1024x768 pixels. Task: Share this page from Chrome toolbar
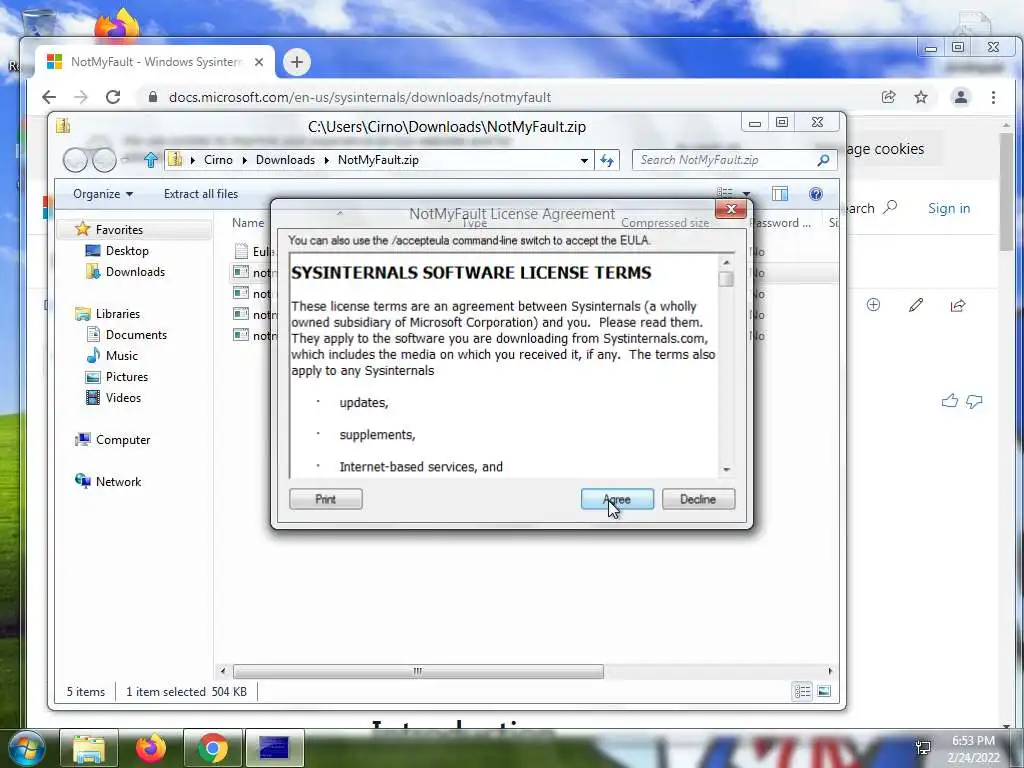click(x=888, y=97)
